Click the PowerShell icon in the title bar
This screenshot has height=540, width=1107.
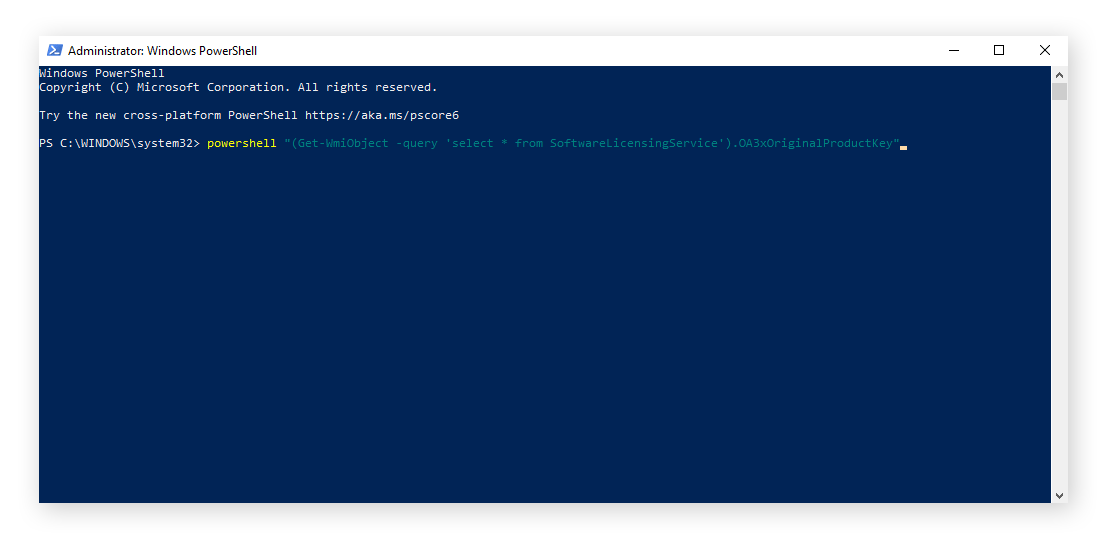coord(54,51)
